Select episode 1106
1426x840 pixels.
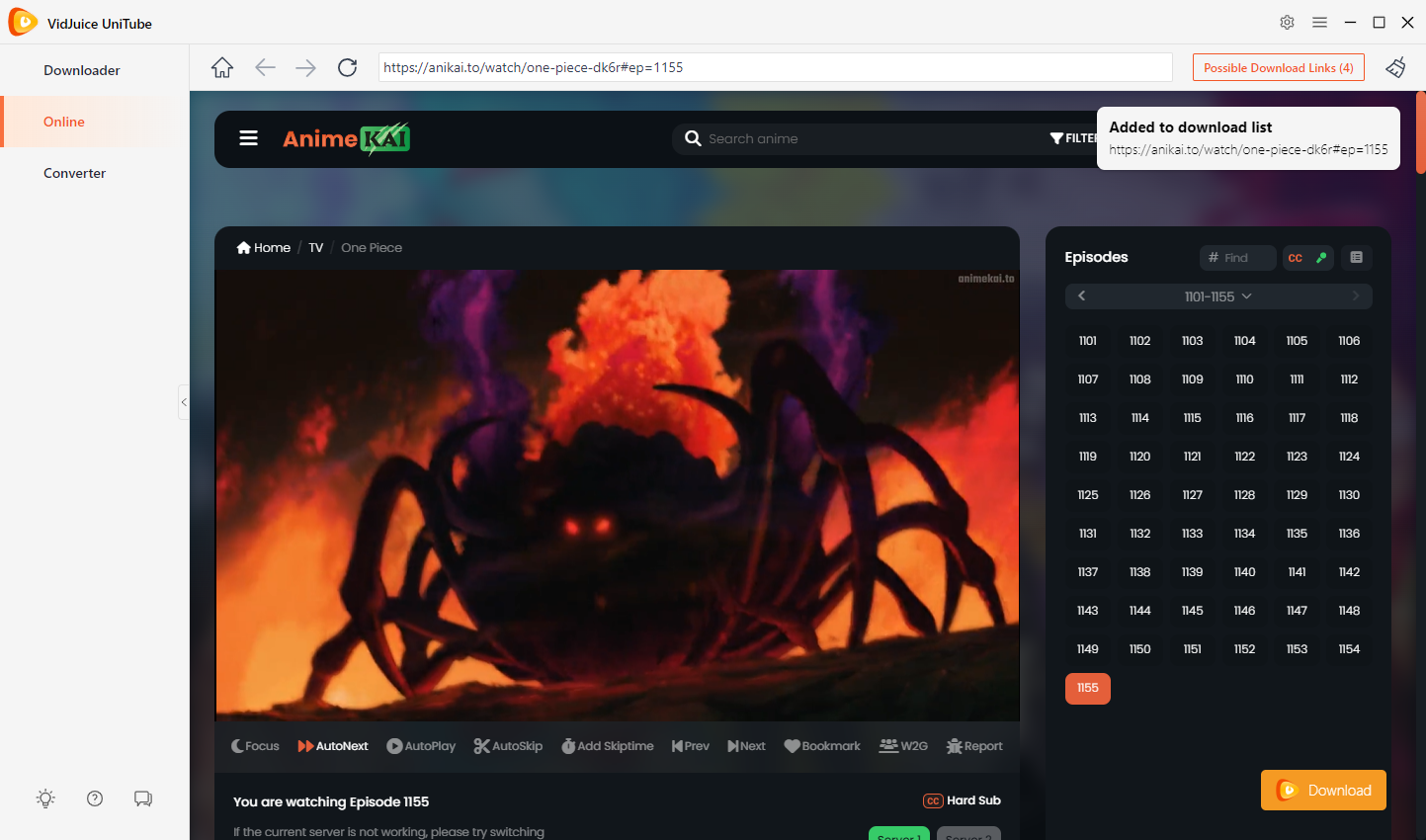1349,341
